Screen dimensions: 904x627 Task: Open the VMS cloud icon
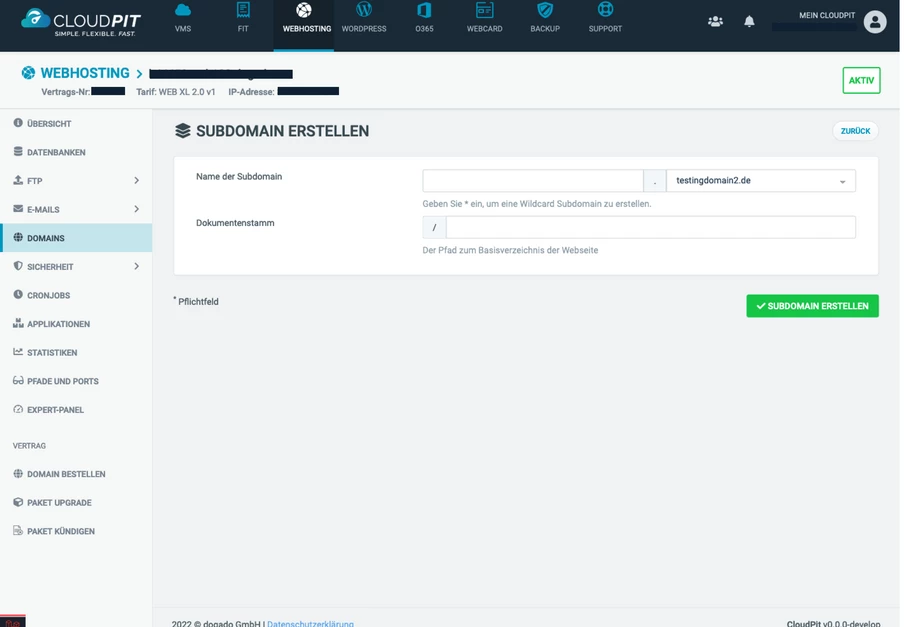click(x=183, y=11)
